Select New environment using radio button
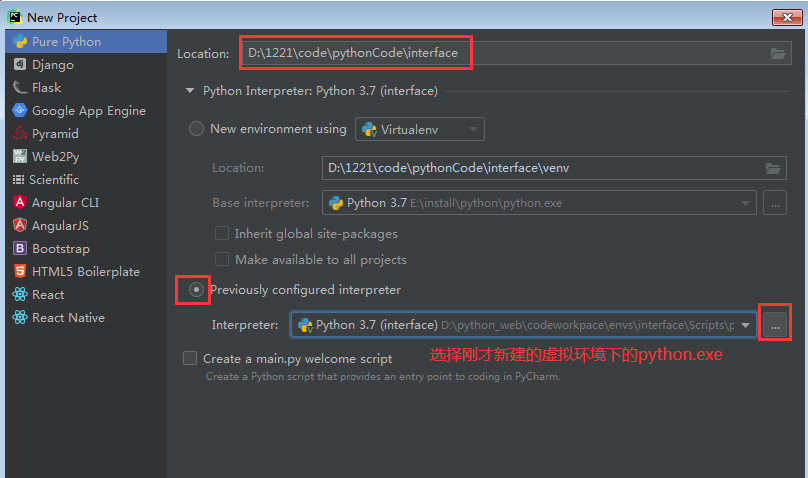This screenshot has height=478, width=808. [x=196, y=128]
